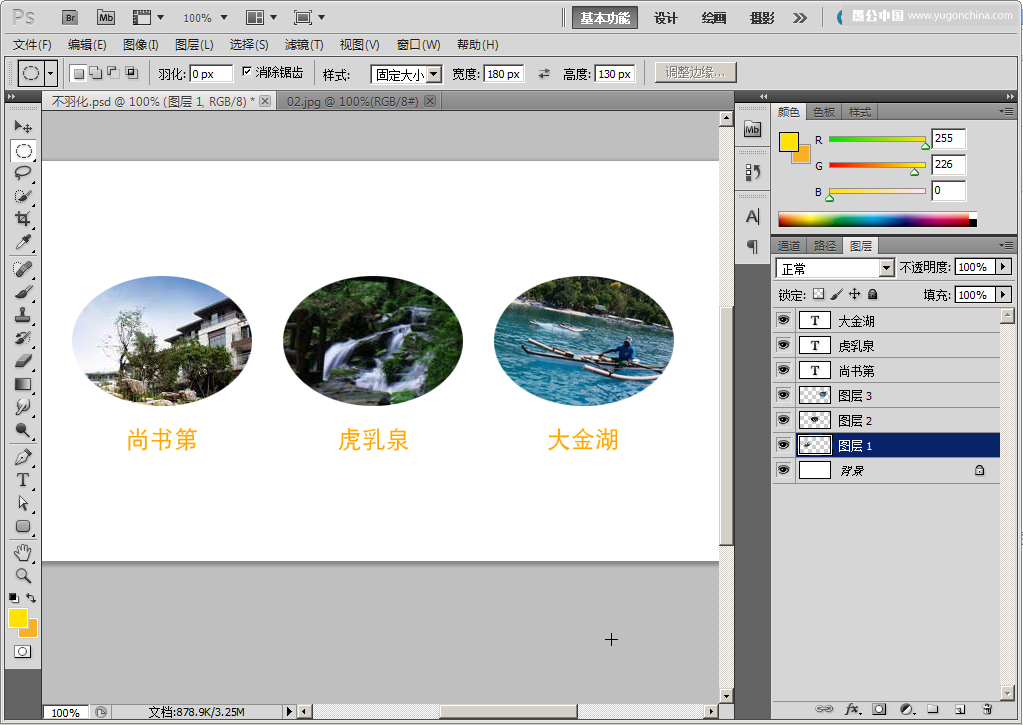1023x725 pixels.
Task: Hide the 背景 layer
Action: coord(784,470)
